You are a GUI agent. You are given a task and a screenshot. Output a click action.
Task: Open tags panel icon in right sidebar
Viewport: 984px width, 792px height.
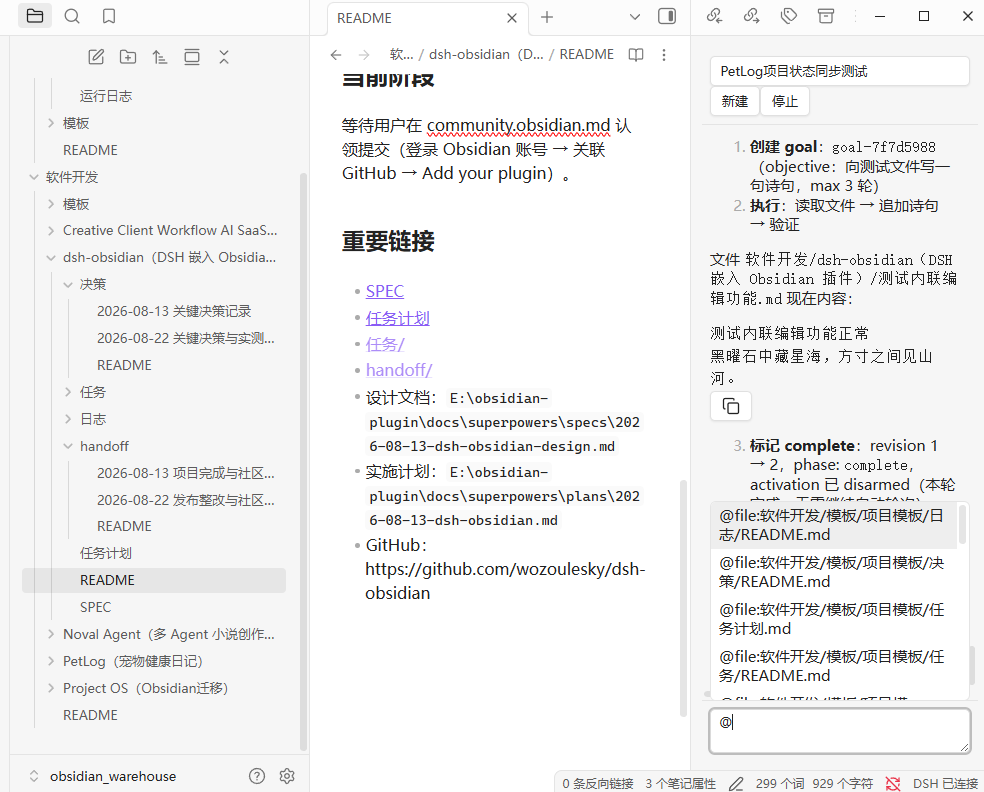click(789, 16)
